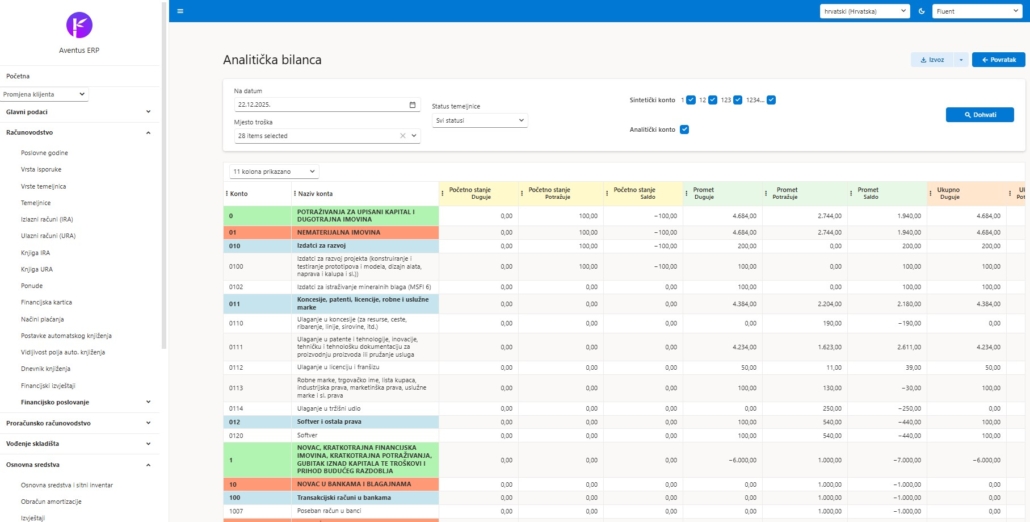
Task: Select Temeljnice from the sidebar menu
Action: pos(35,203)
